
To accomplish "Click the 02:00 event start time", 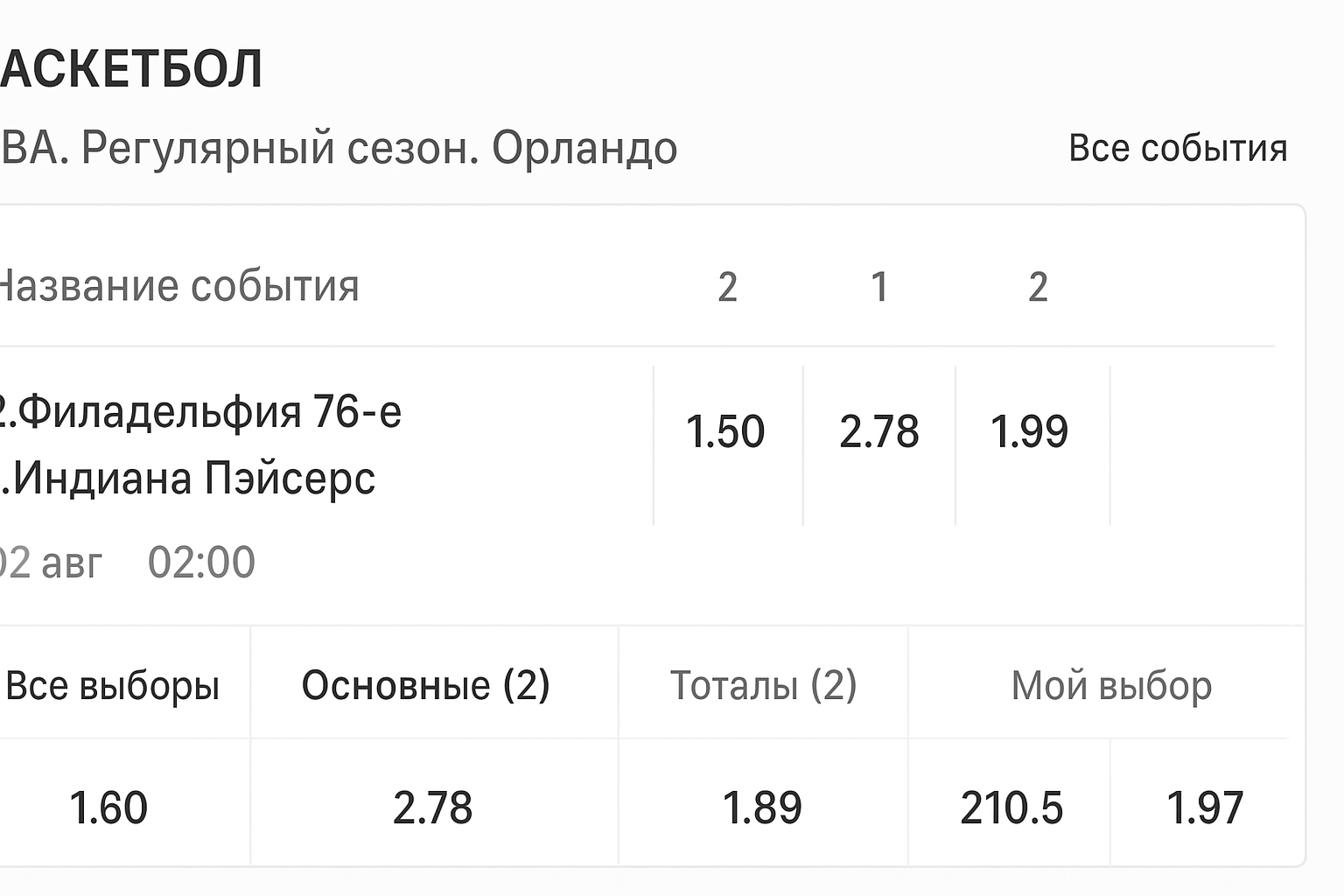I will [x=201, y=562].
